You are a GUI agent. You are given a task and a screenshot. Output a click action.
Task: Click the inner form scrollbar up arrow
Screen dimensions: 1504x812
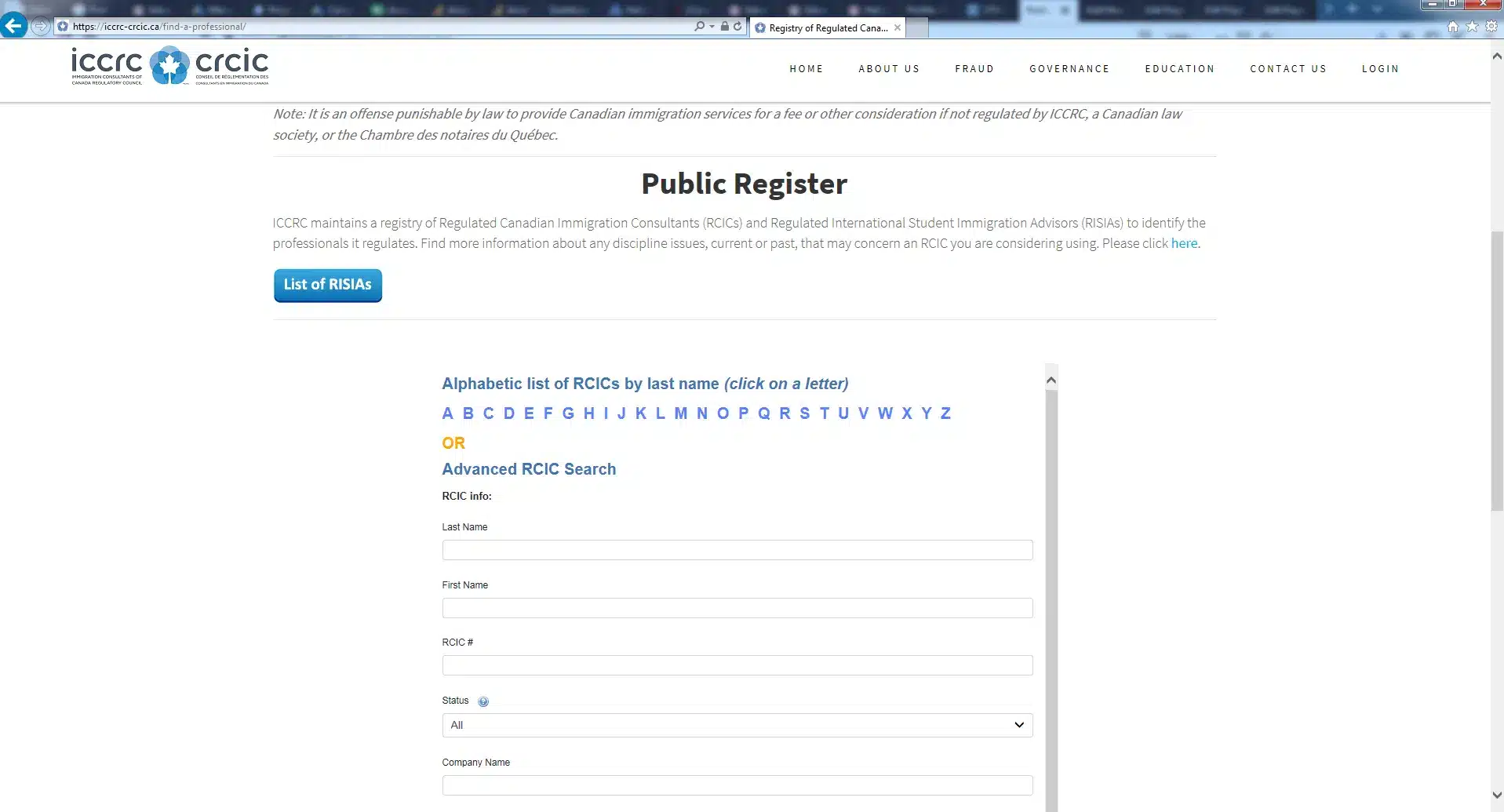[x=1051, y=381]
